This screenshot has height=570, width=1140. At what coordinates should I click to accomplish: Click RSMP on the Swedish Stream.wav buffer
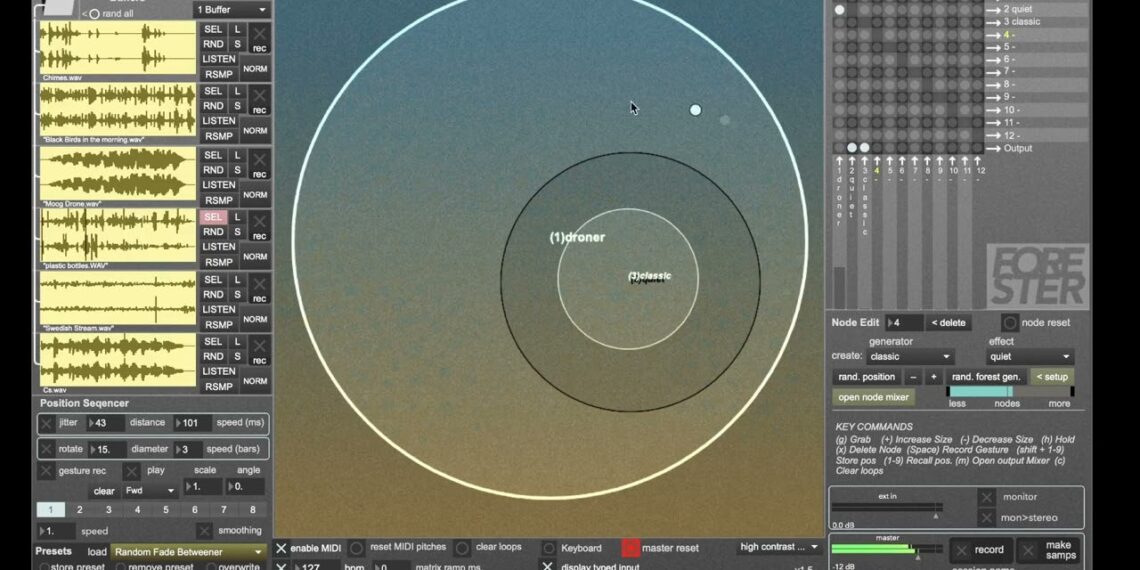coord(218,325)
